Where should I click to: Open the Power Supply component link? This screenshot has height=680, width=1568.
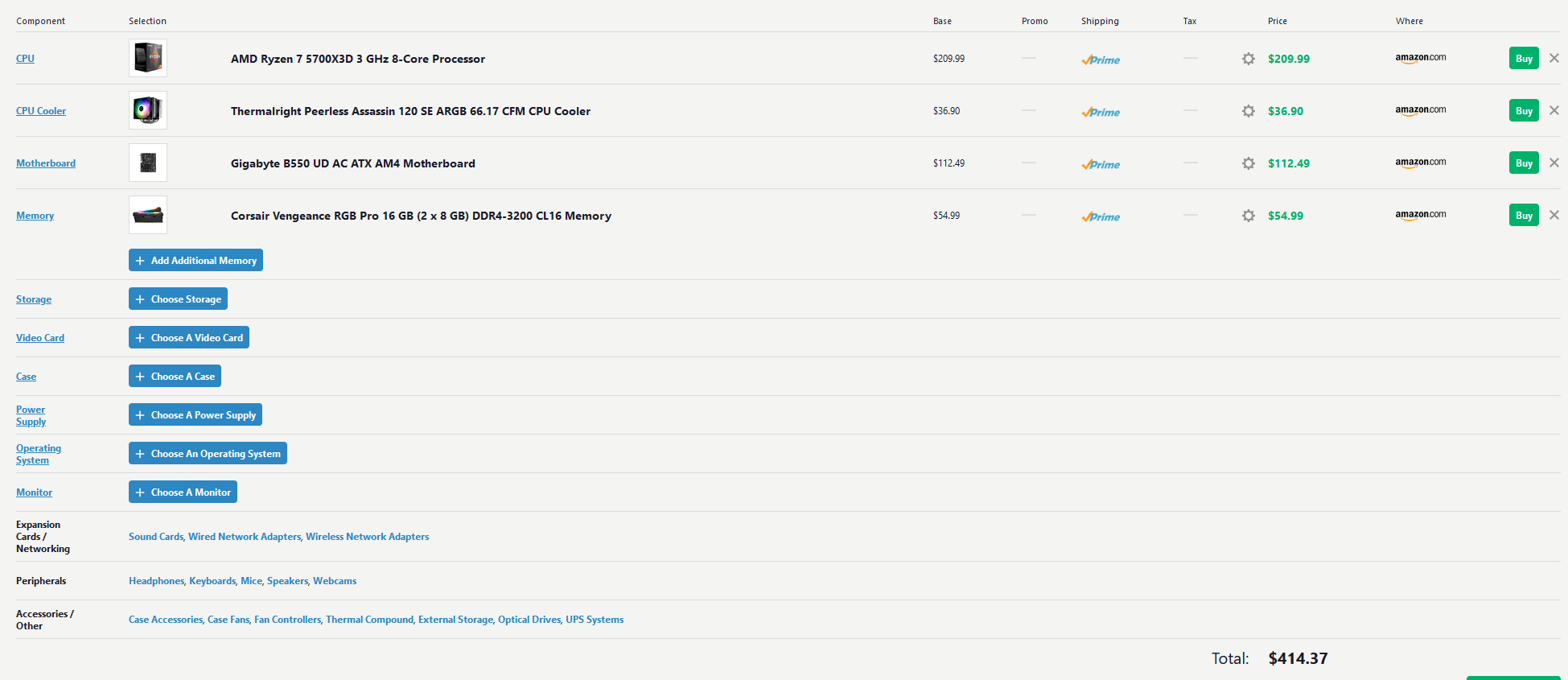tap(31, 415)
